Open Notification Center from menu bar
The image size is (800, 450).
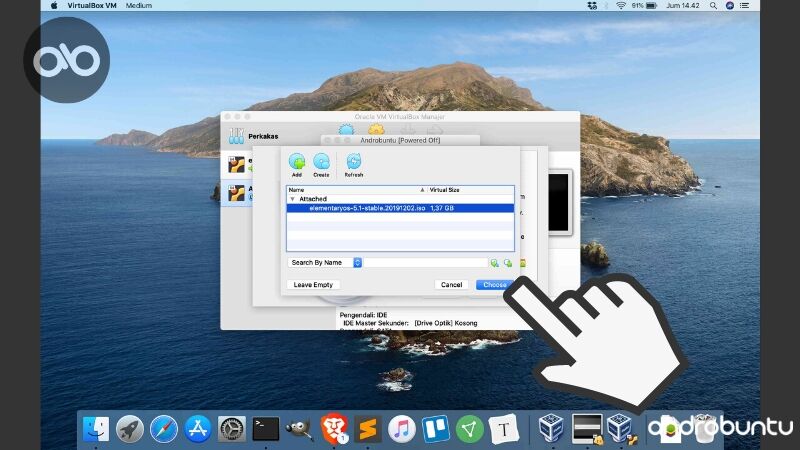point(745,6)
